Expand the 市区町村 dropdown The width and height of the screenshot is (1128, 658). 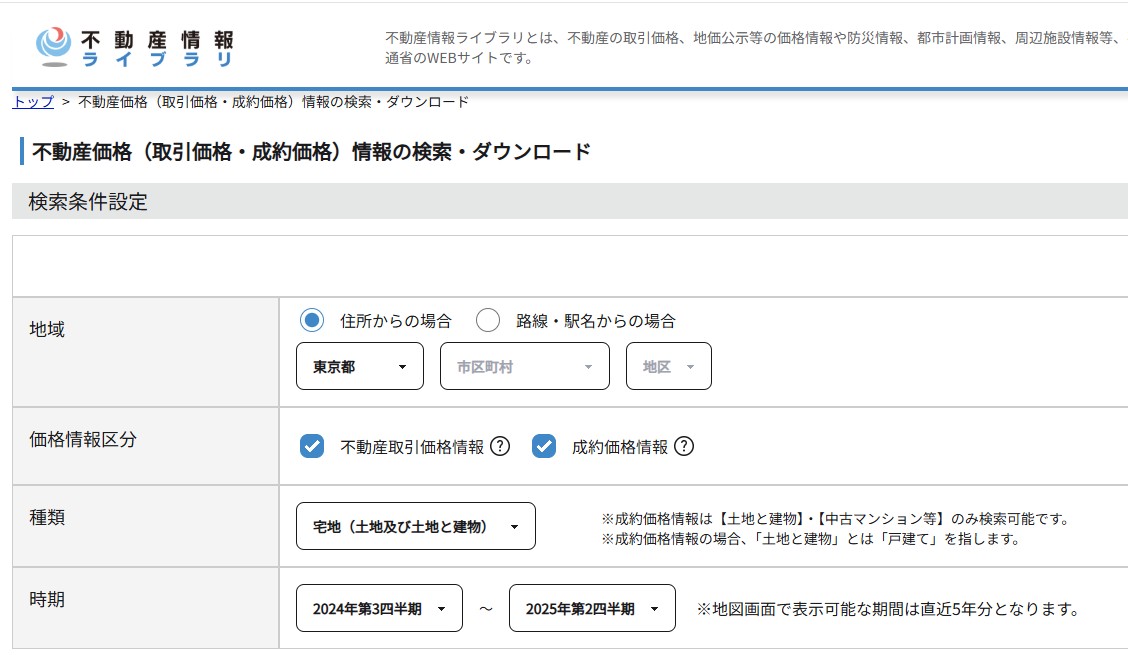click(525, 367)
